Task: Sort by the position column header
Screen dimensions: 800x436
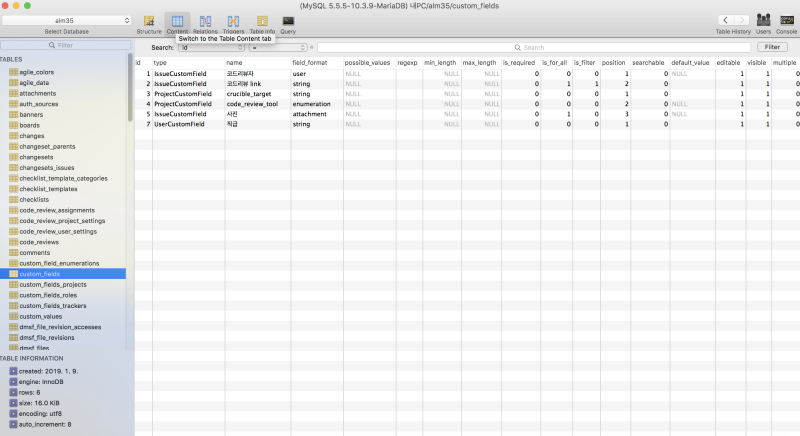Action: [x=615, y=63]
